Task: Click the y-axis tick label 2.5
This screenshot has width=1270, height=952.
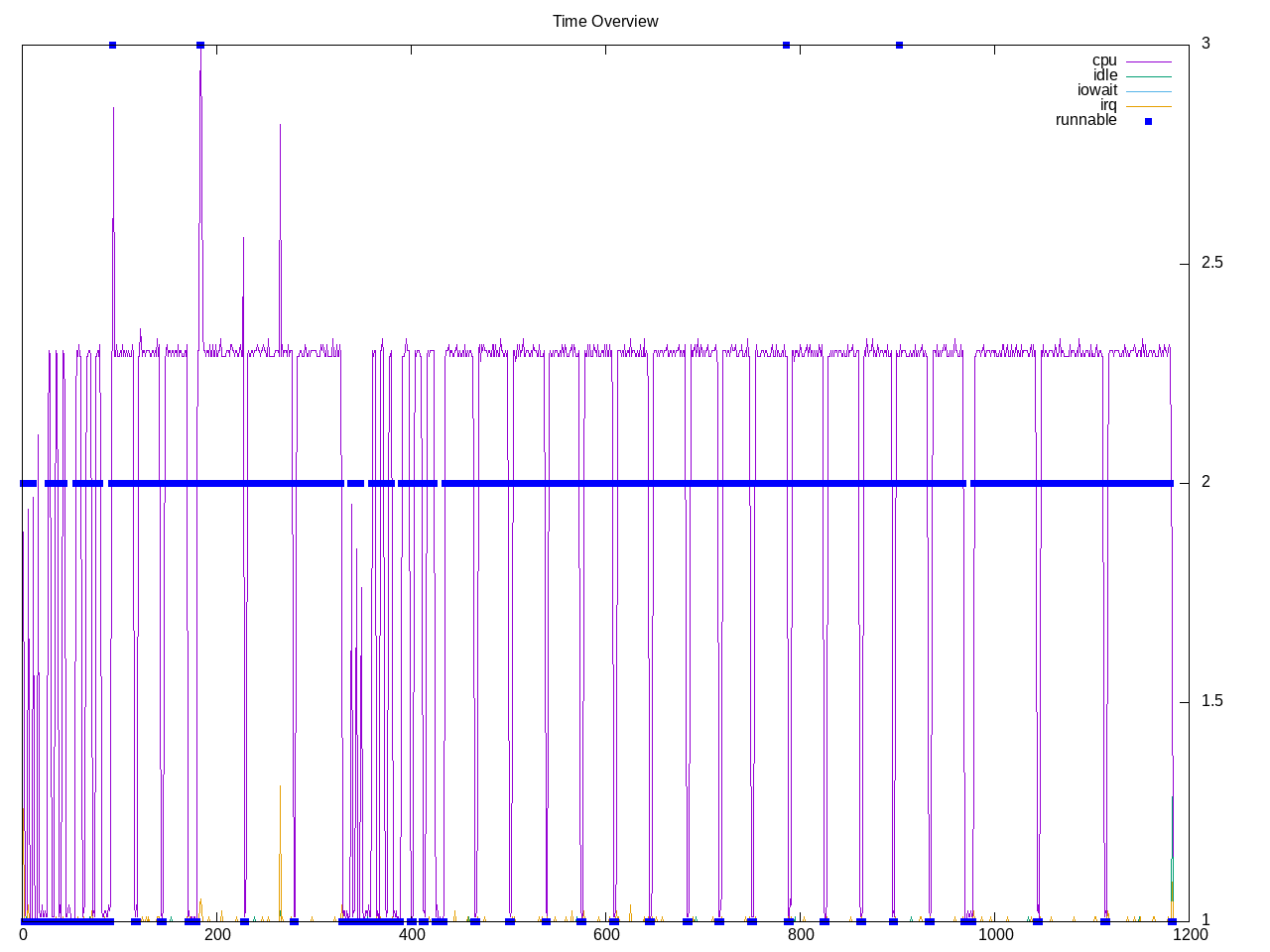Action: tap(1211, 263)
